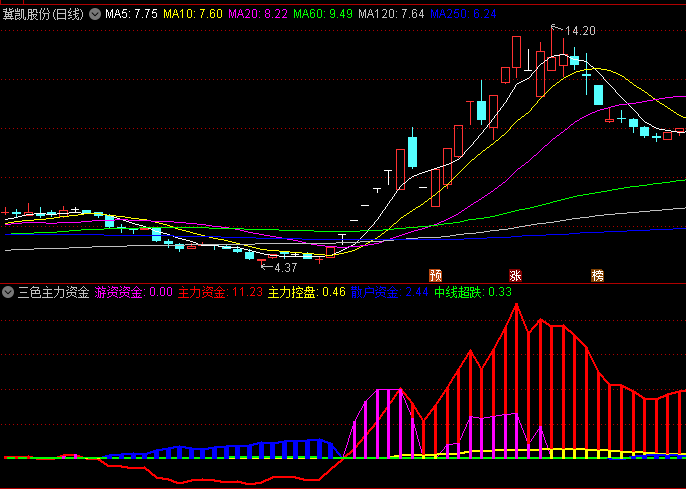Select the MA20: 8.22 label
The width and height of the screenshot is (686, 489).
(x=258, y=14)
